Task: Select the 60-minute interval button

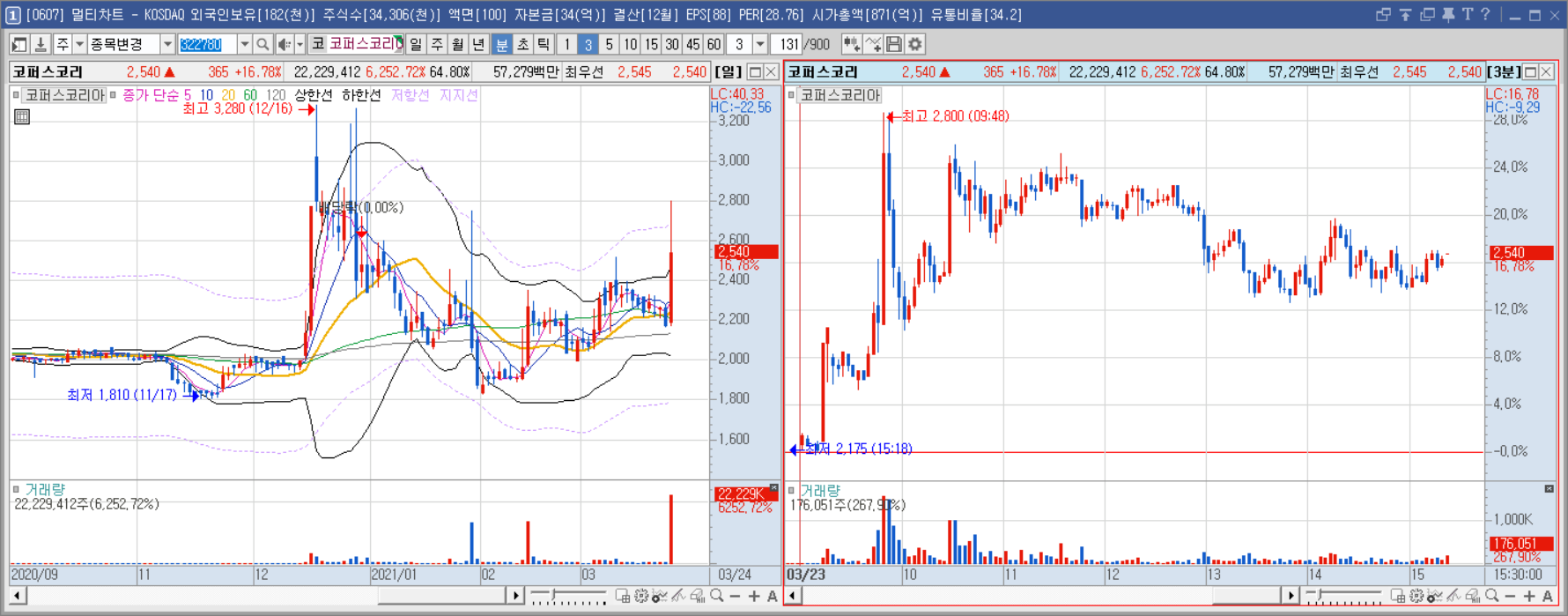Action: [714, 44]
